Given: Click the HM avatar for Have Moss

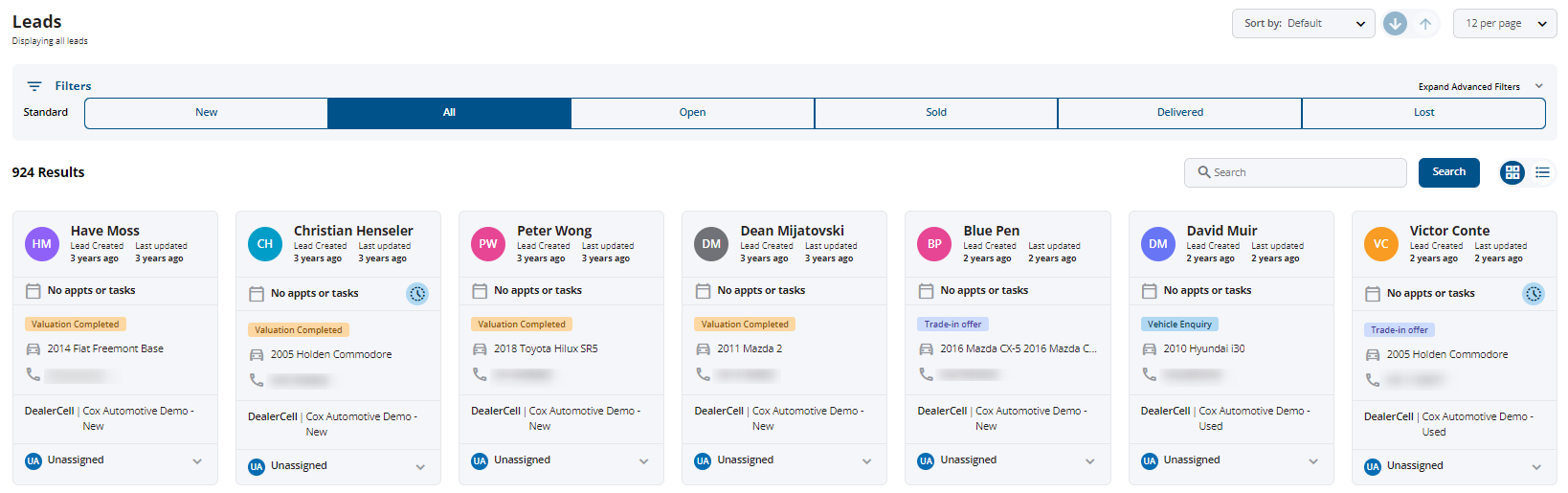Looking at the screenshot, I should (42, 244).
